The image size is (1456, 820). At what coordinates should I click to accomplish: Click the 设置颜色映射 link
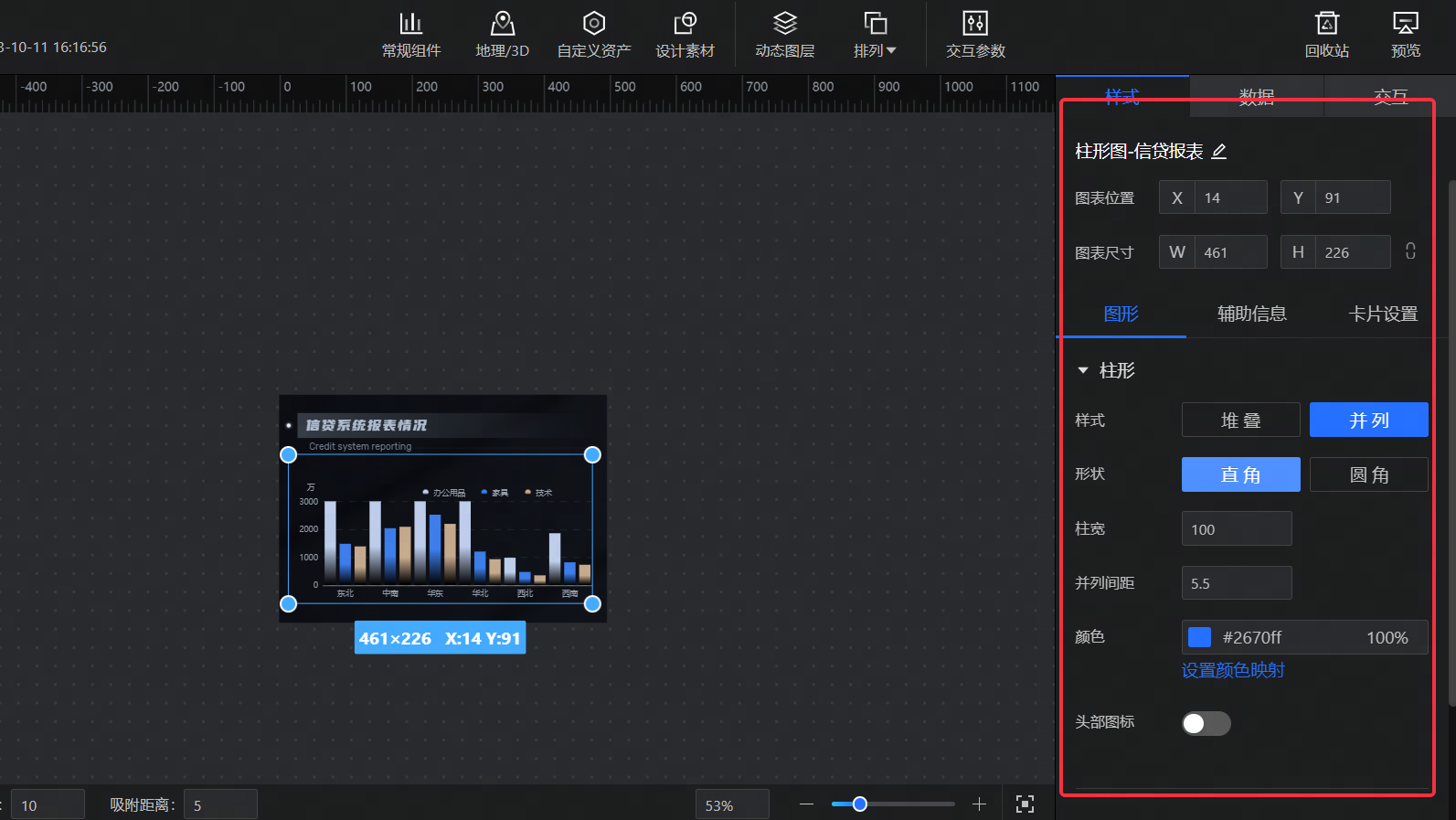click(x=1233, y=671)
